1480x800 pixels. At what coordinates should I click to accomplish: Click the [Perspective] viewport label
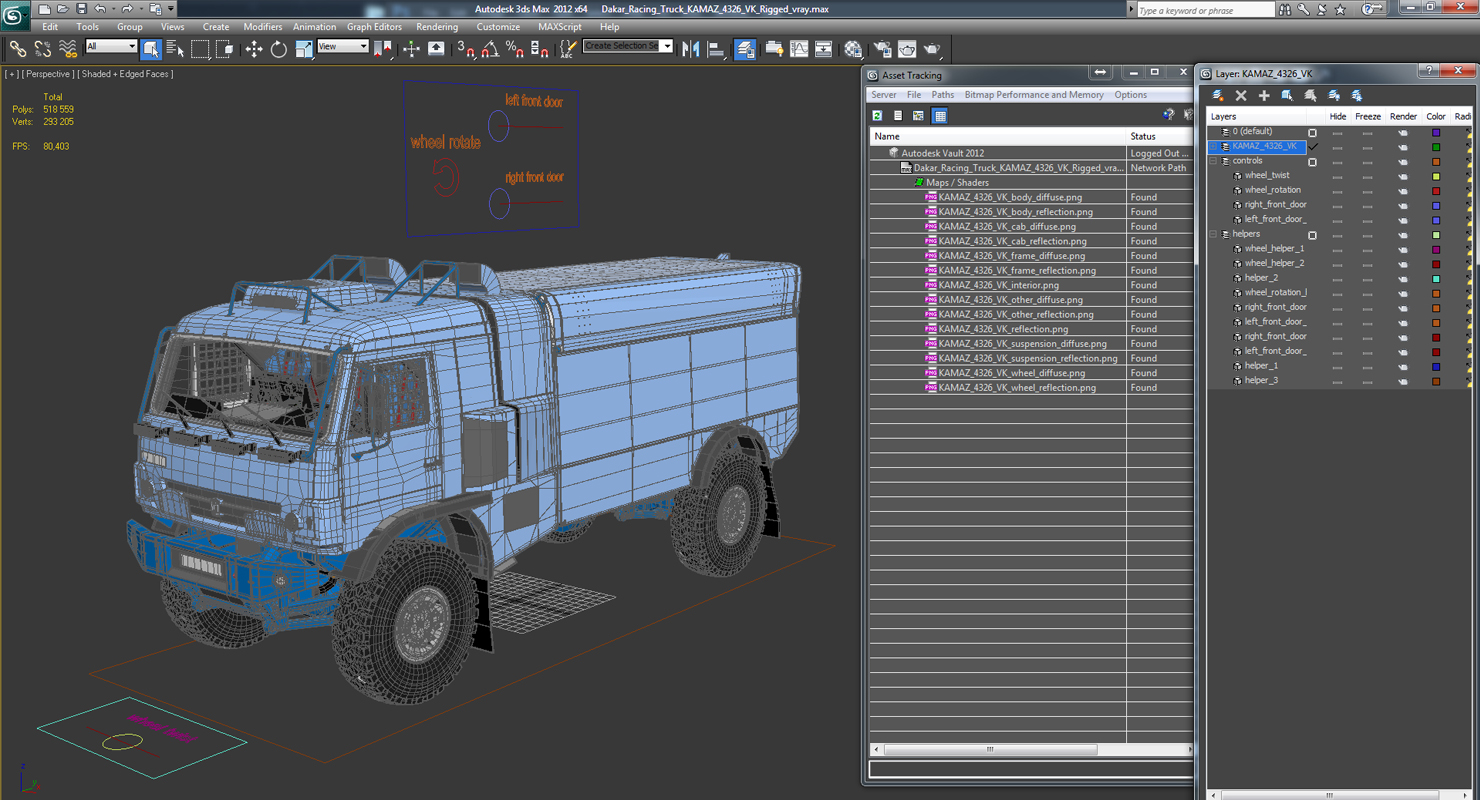(x=48, y=74)
